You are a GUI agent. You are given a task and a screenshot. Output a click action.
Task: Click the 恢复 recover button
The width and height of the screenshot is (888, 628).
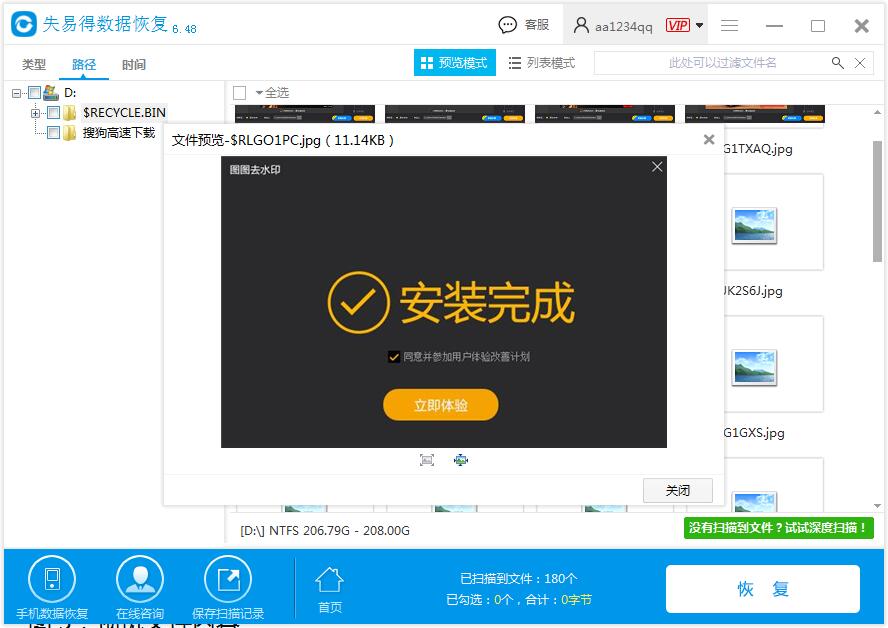(x=763, y=589)
